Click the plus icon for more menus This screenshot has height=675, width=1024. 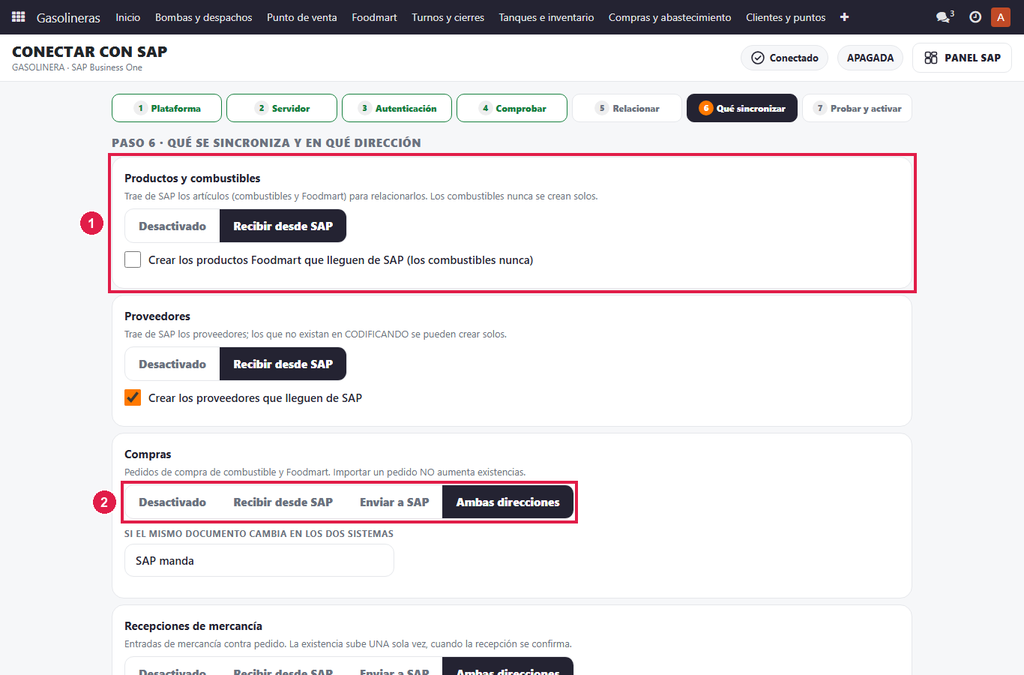[x=844, y=17]
